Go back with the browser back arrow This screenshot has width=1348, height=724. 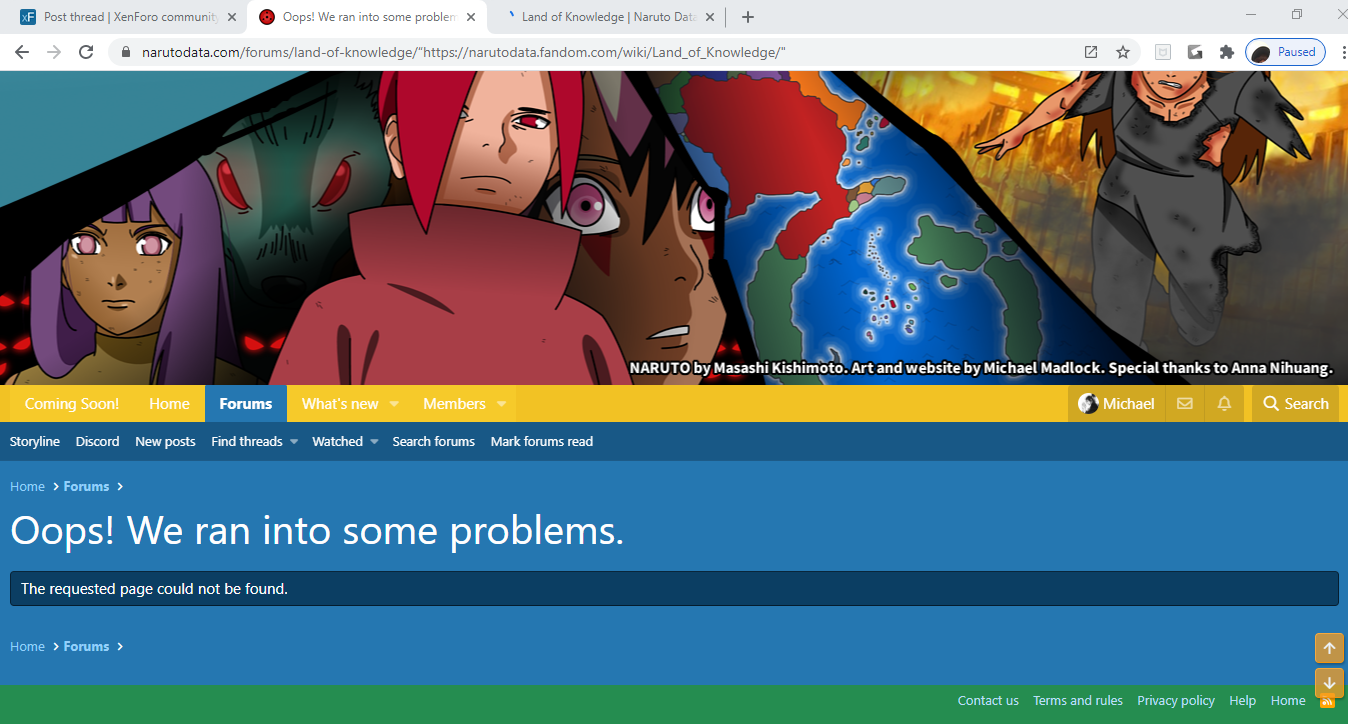[22, 52]
